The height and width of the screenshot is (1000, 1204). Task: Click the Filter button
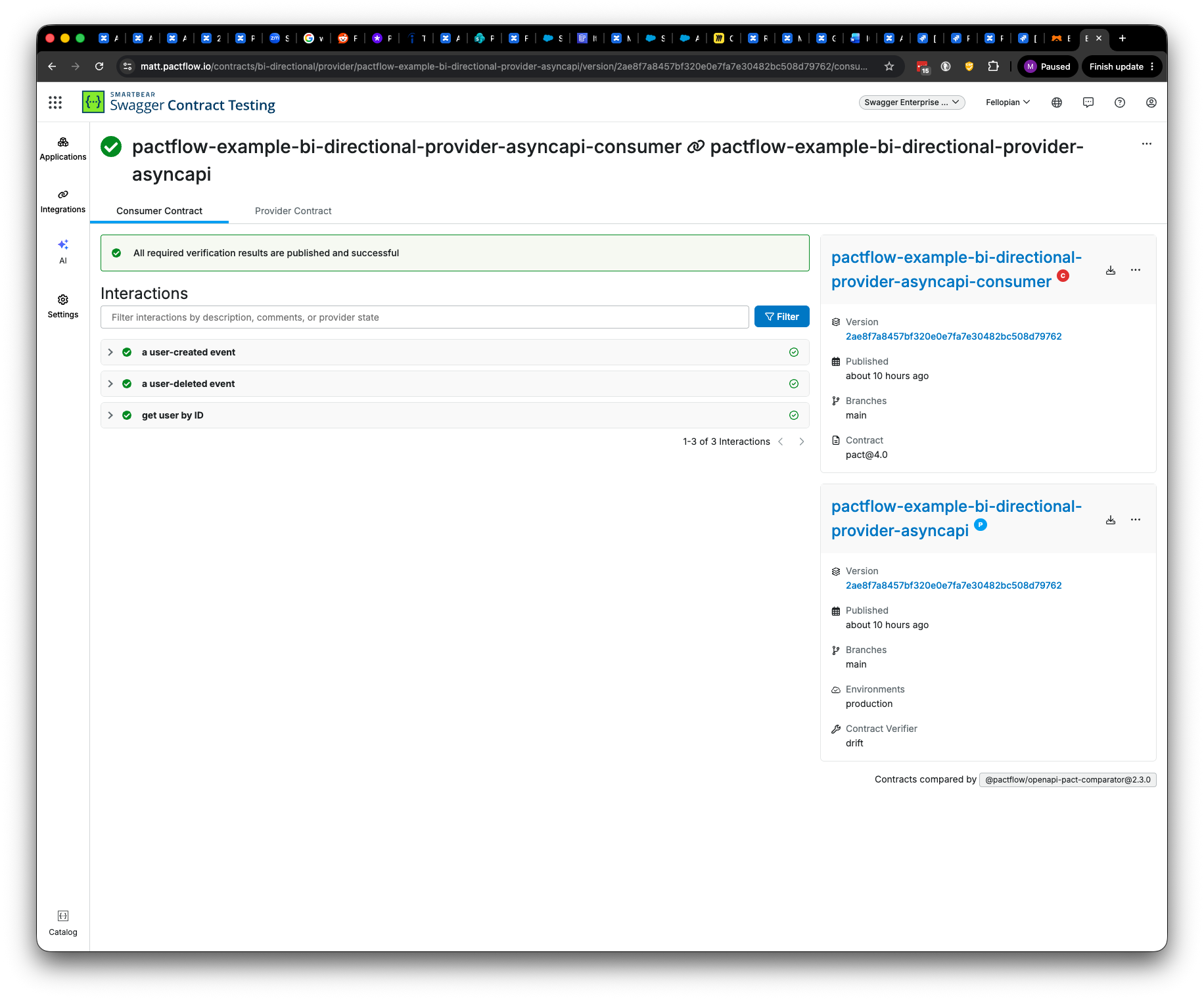[782, 317]
